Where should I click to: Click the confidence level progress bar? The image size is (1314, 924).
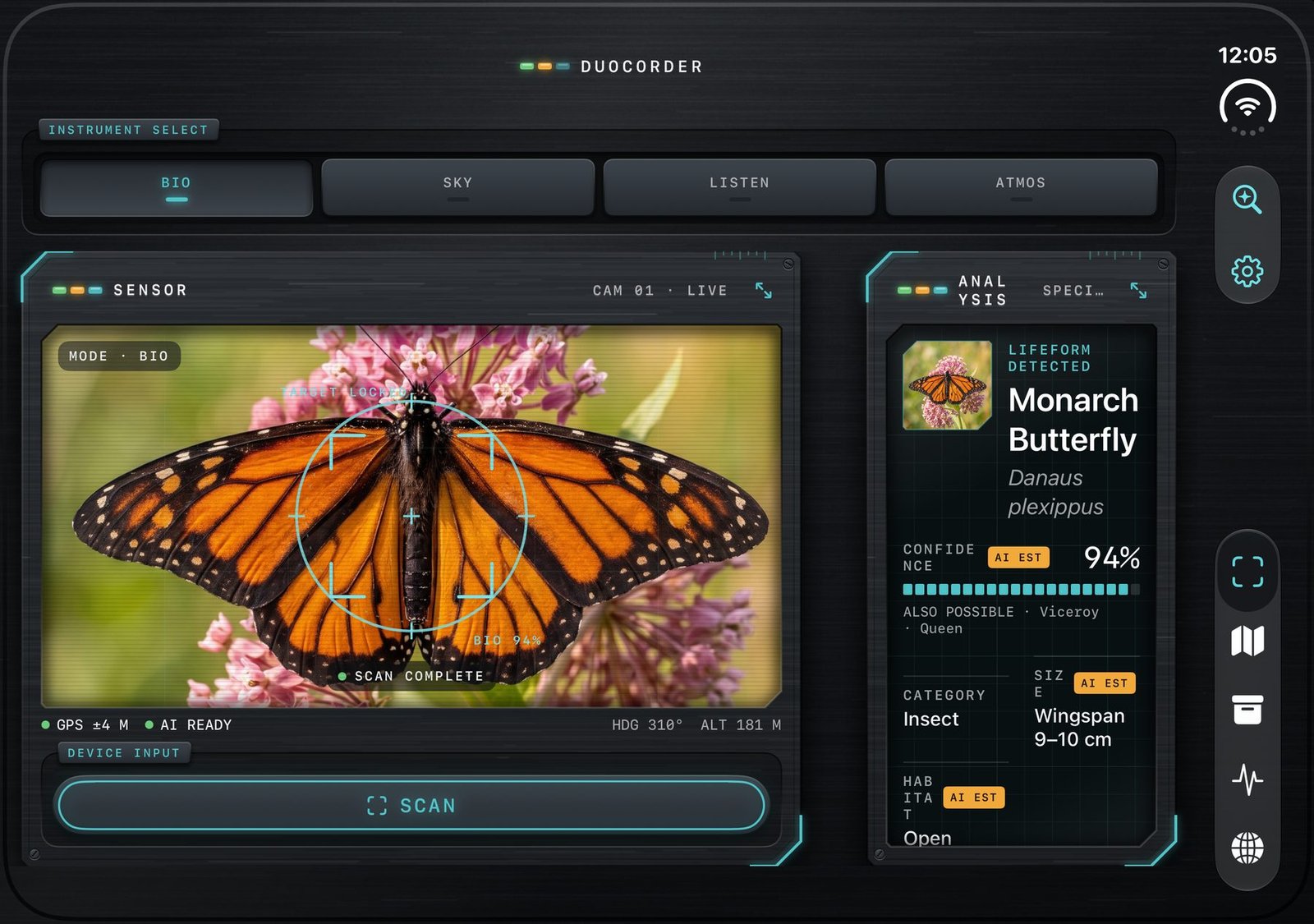[x=1021, y=589]
